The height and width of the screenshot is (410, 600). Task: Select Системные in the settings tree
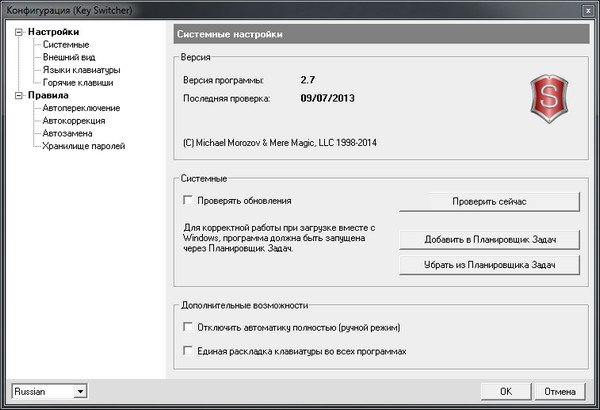[66, 45]
